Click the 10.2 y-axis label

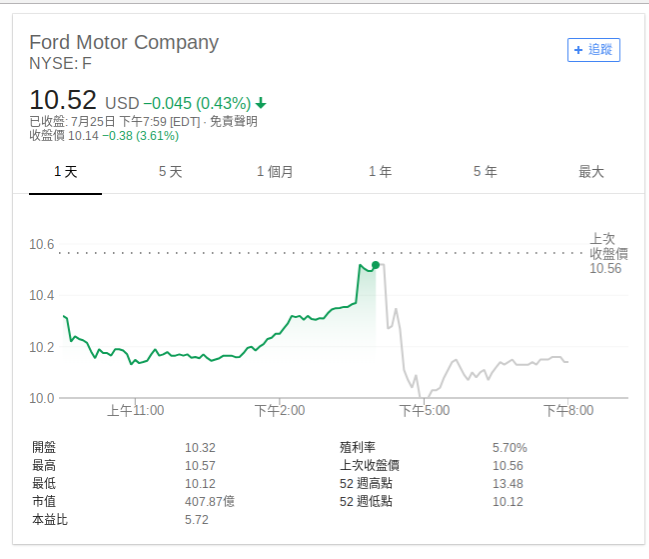pos(41,347)
